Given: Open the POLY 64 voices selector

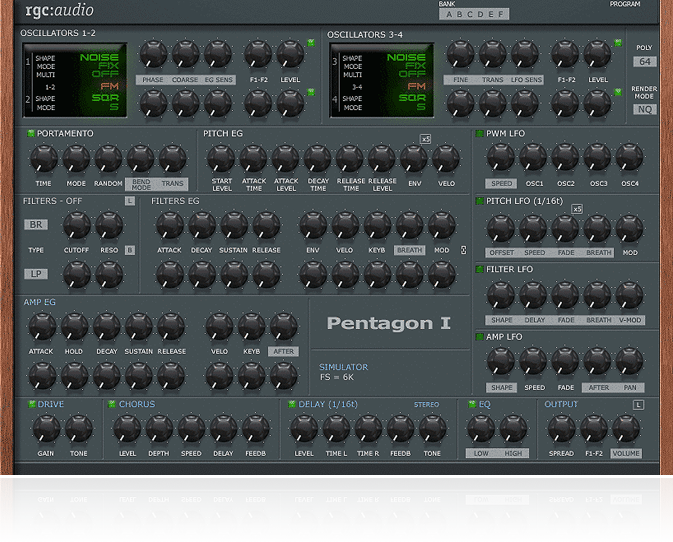Looking at the screenshot, I should (x=645, y=61).
